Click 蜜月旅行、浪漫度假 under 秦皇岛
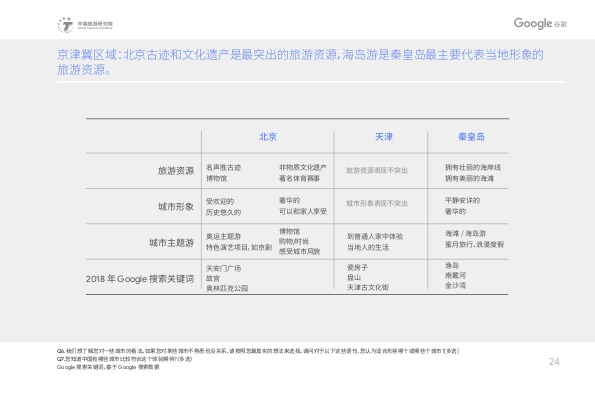 coord(474,244)
